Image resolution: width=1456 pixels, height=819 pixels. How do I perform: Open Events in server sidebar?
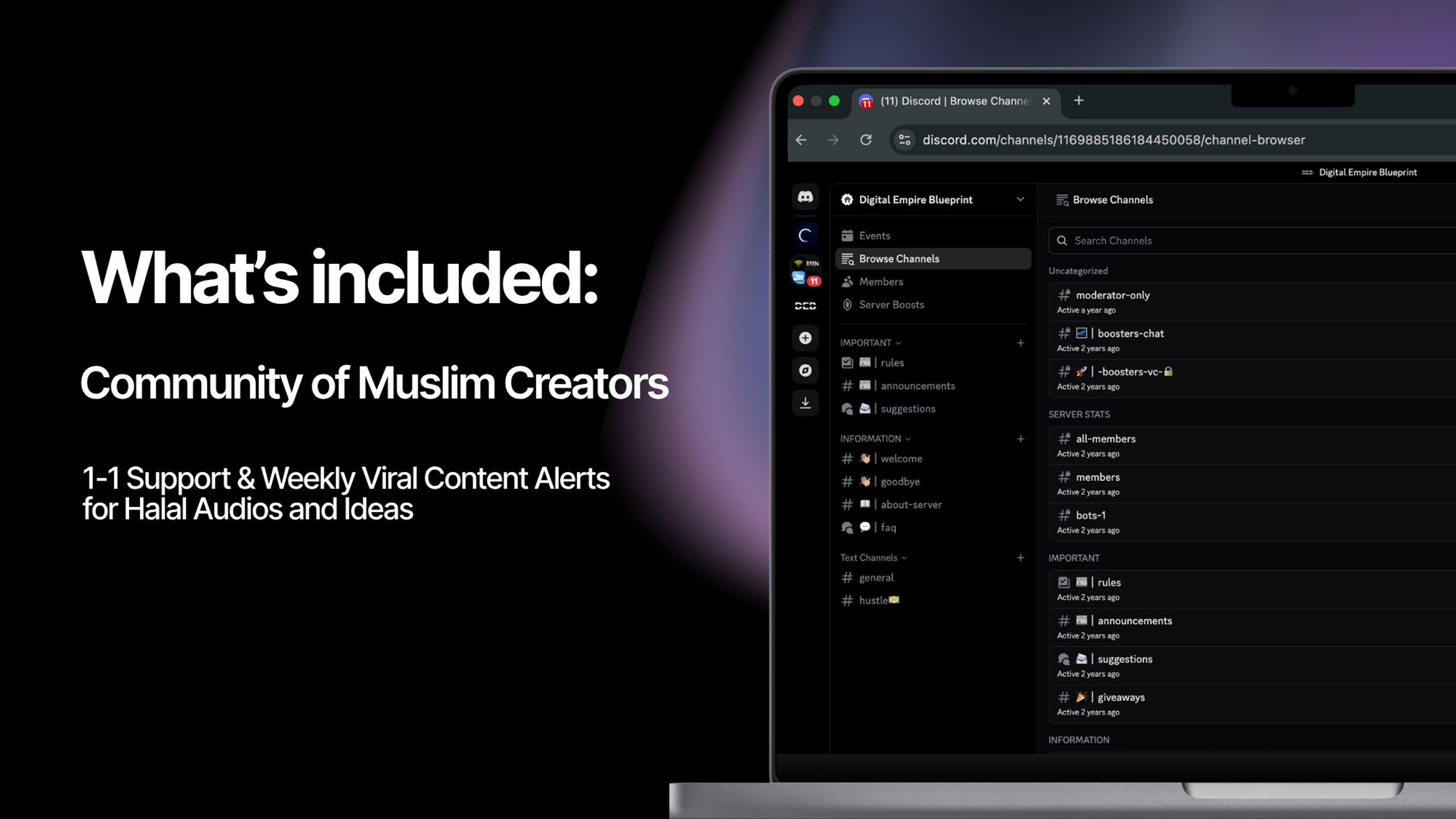[933, 235]
